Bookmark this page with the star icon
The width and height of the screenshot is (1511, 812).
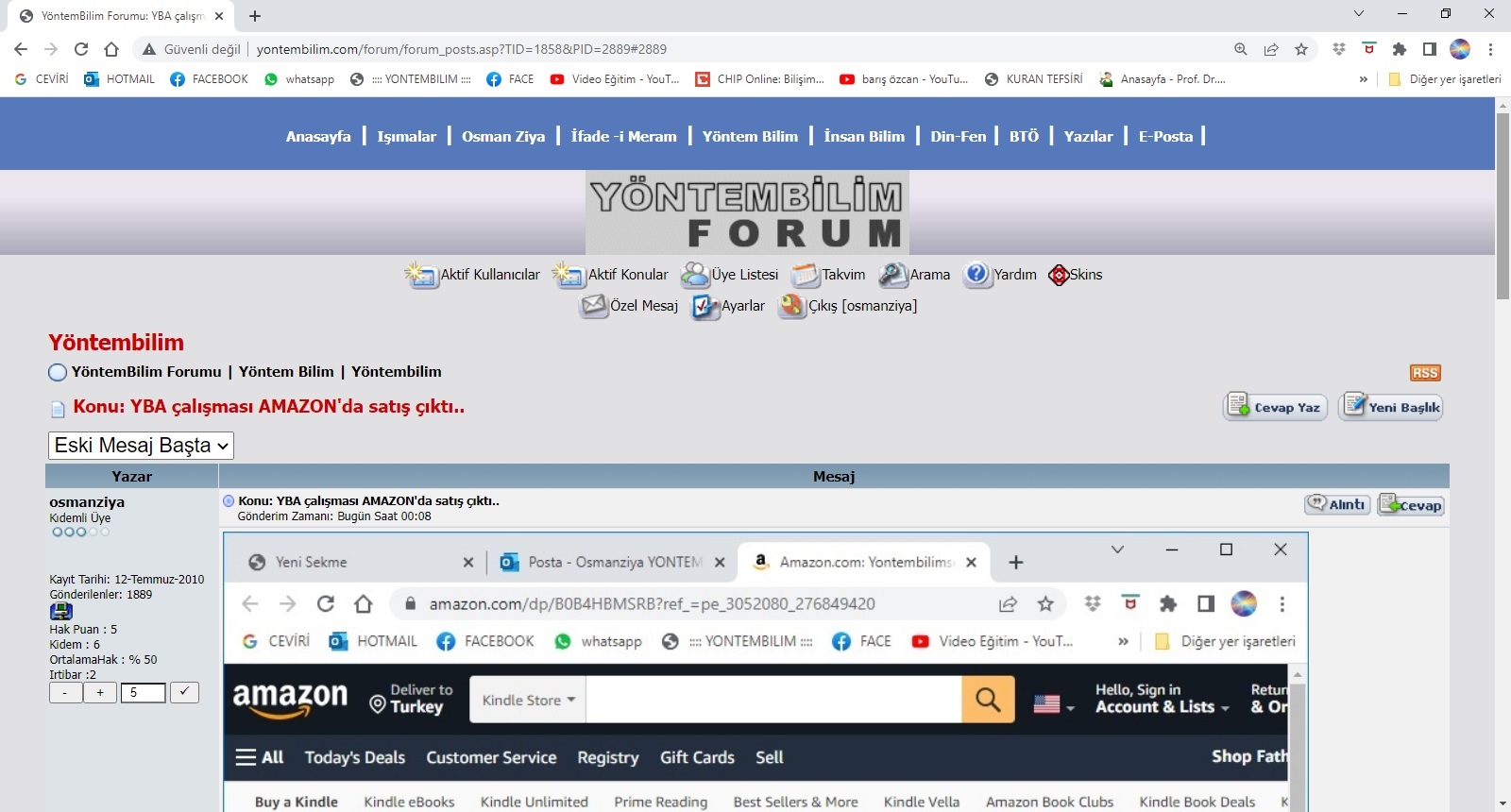[1301, 49]
